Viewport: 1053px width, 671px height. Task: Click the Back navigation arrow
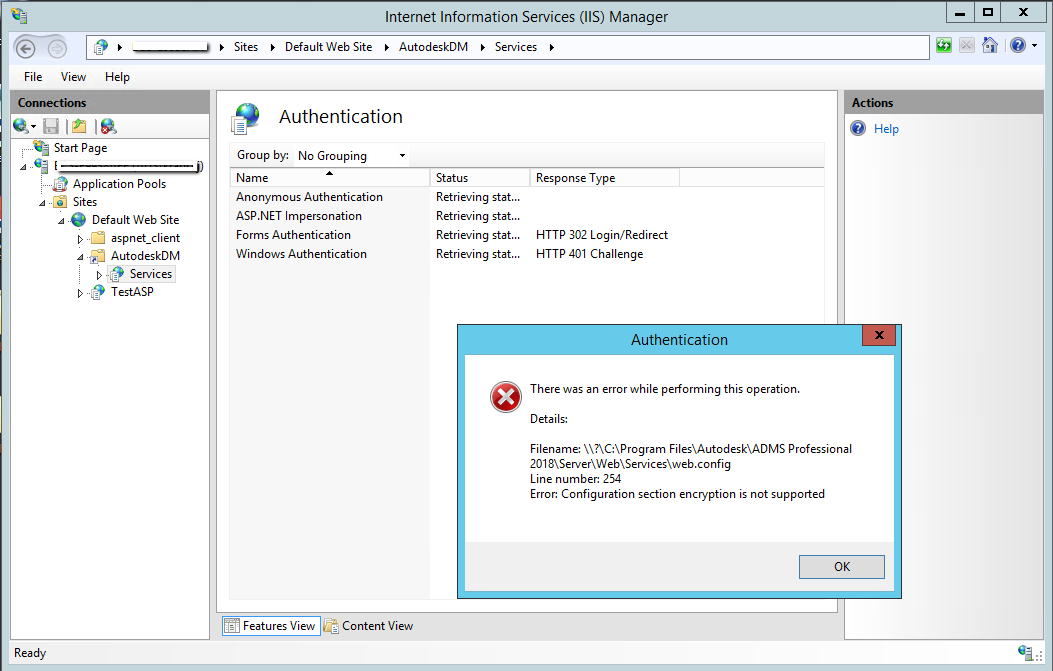(26, 48)
